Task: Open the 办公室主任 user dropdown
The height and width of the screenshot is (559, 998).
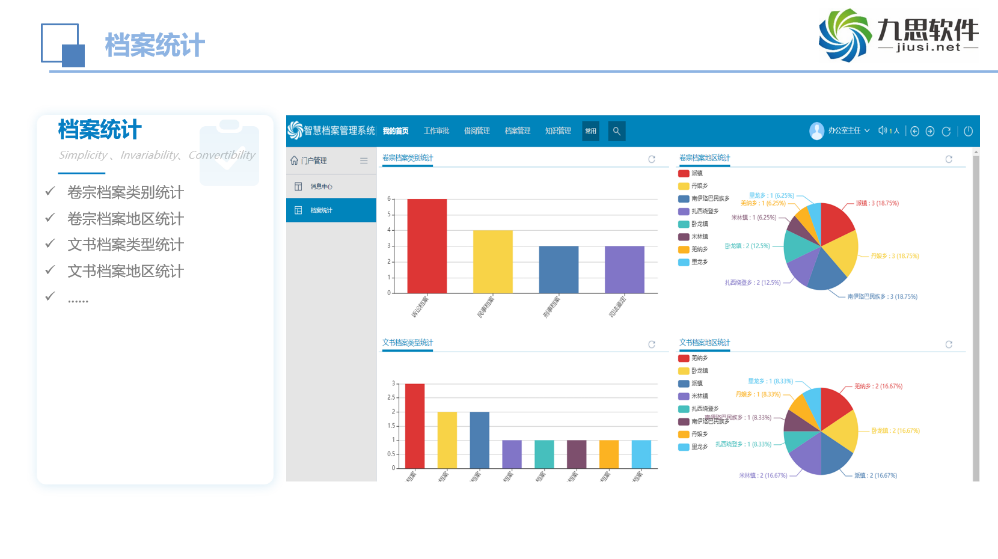Action: pyautogui.click(x=840, y=131)
